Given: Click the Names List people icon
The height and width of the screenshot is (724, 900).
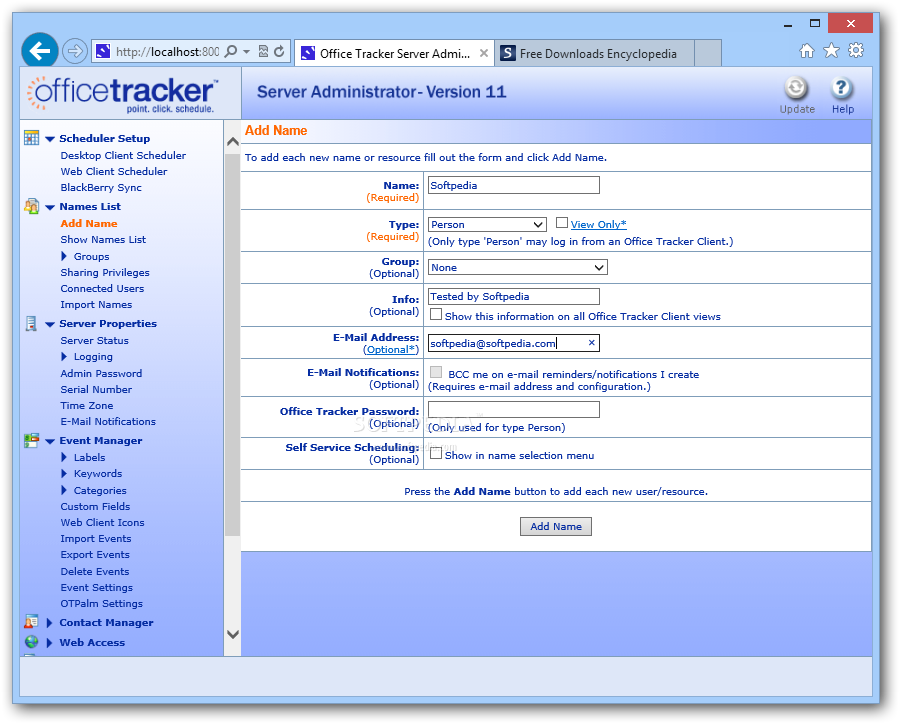Looking at the screenshot, I should [x=32, y=206].
